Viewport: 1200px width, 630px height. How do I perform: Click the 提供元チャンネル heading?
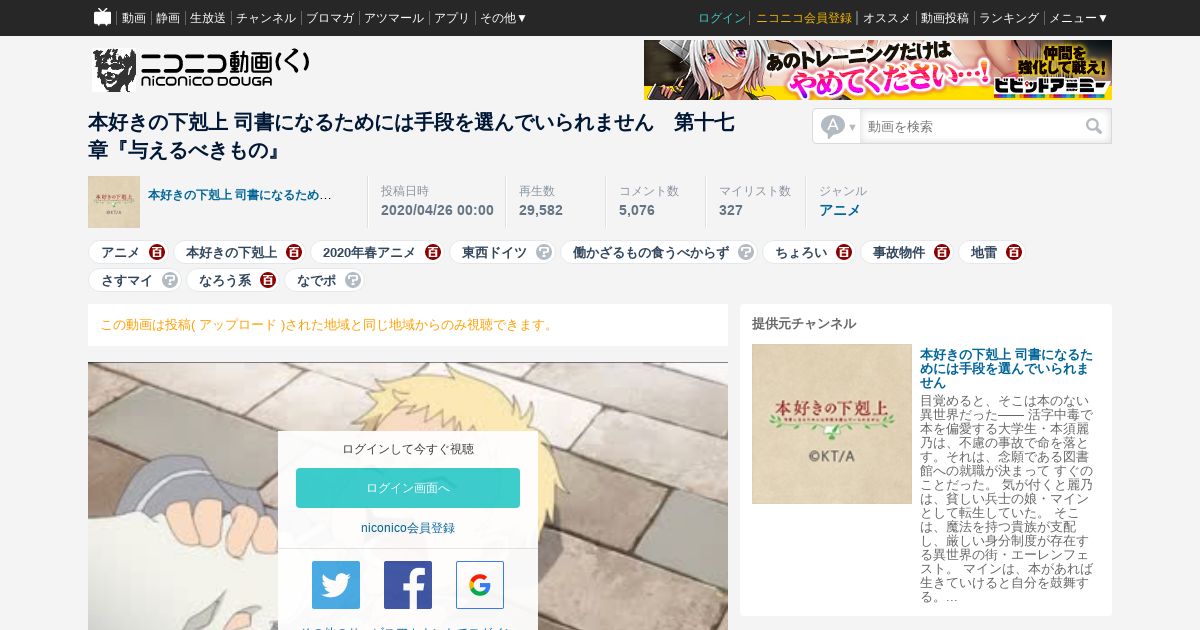tap(804, 323)
